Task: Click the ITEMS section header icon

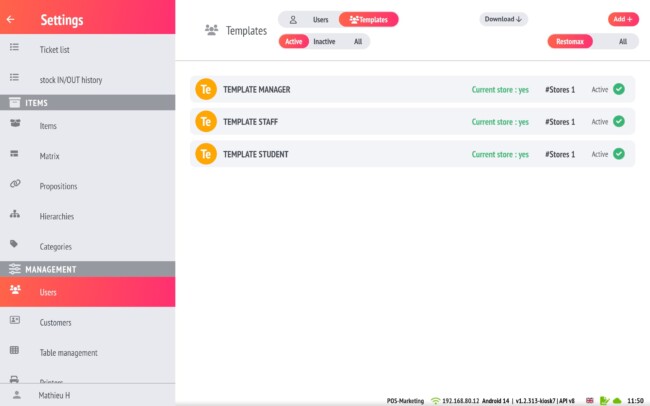Action: (15, 102)
